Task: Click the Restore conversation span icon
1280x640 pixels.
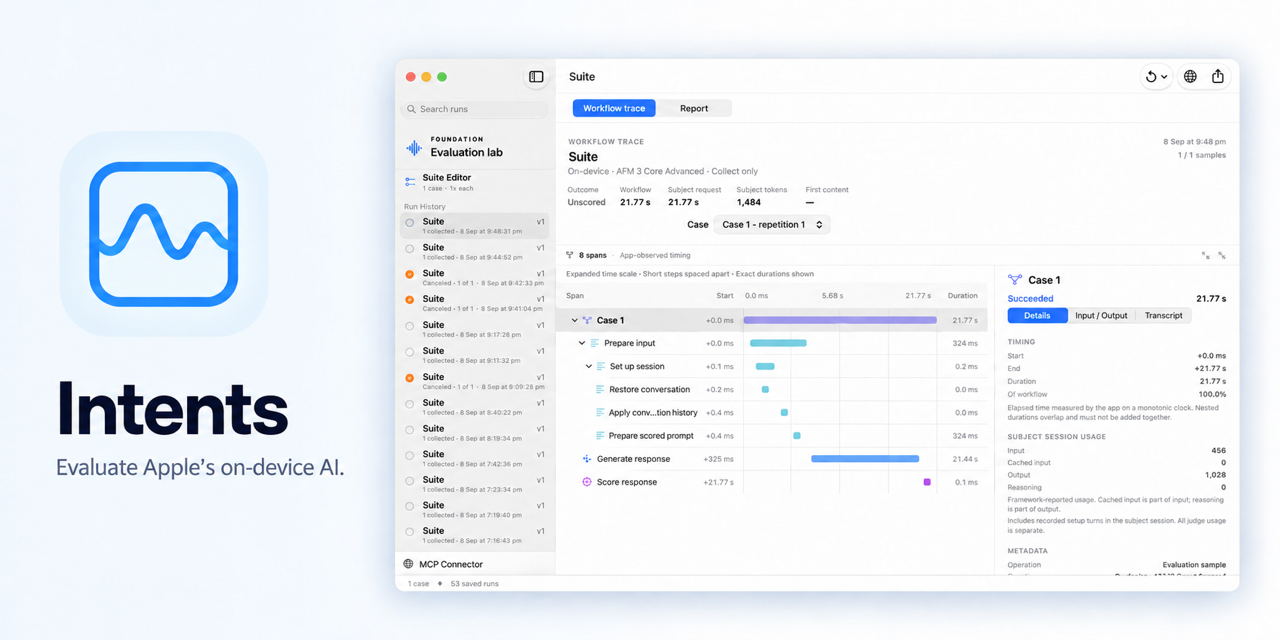Action: pyautogui.click(x=600, y=389)
